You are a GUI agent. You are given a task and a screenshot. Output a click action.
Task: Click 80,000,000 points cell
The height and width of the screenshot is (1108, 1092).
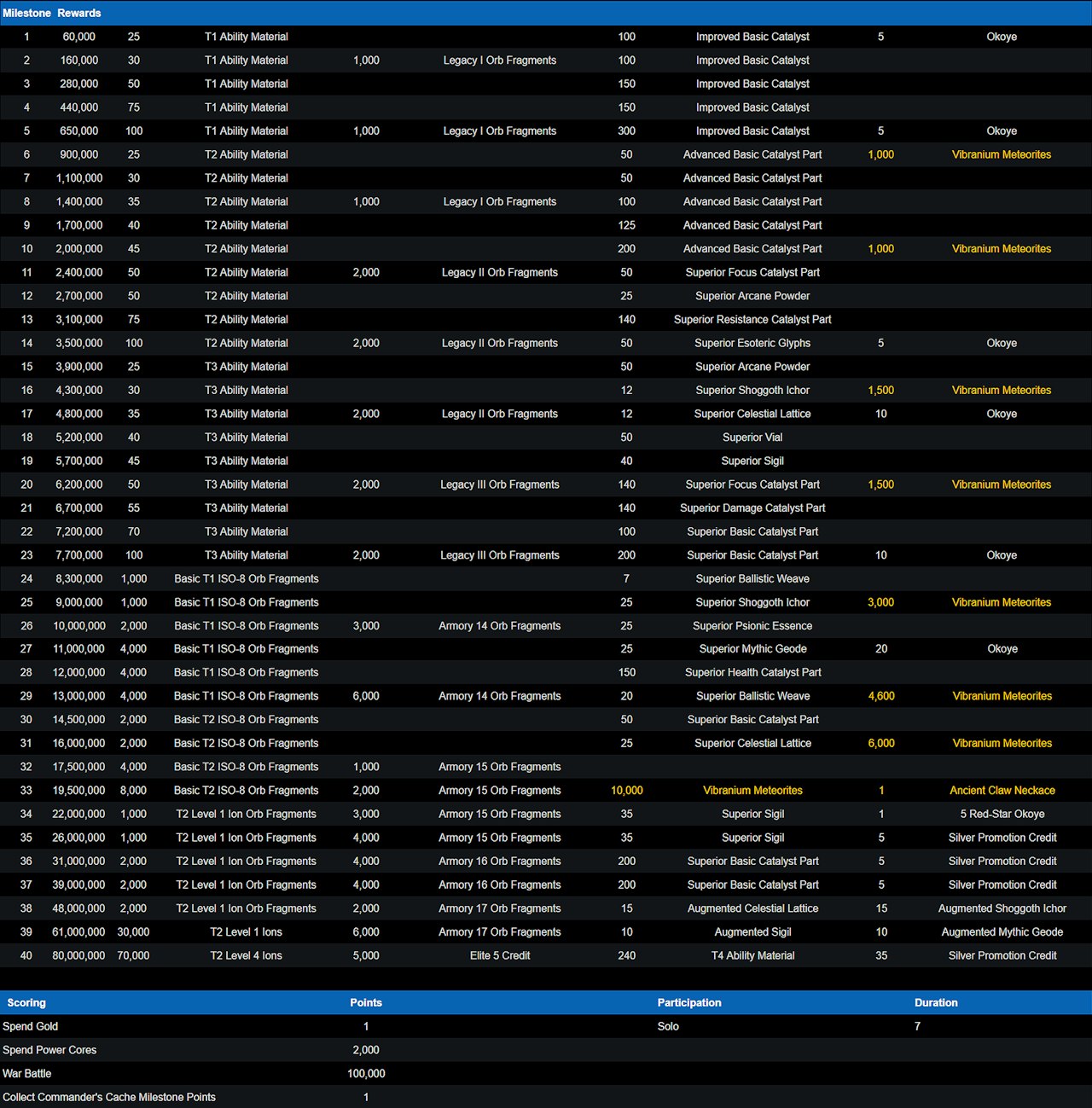click(79, 955)
